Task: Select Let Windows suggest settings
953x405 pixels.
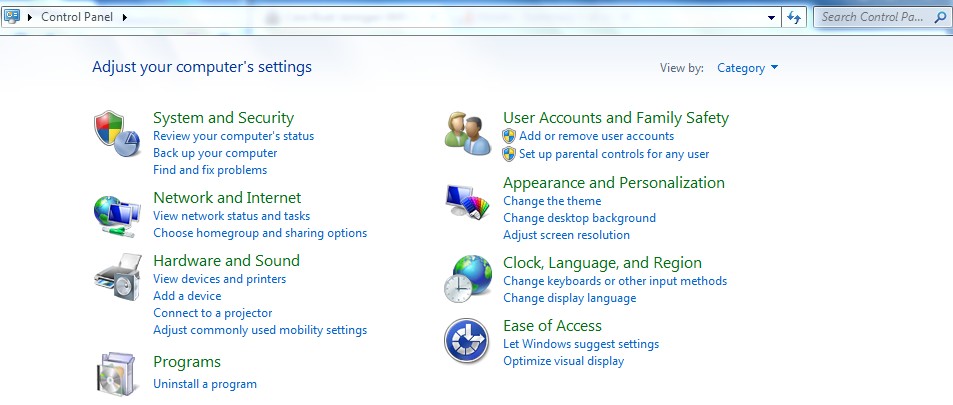Action: [581, 344]
